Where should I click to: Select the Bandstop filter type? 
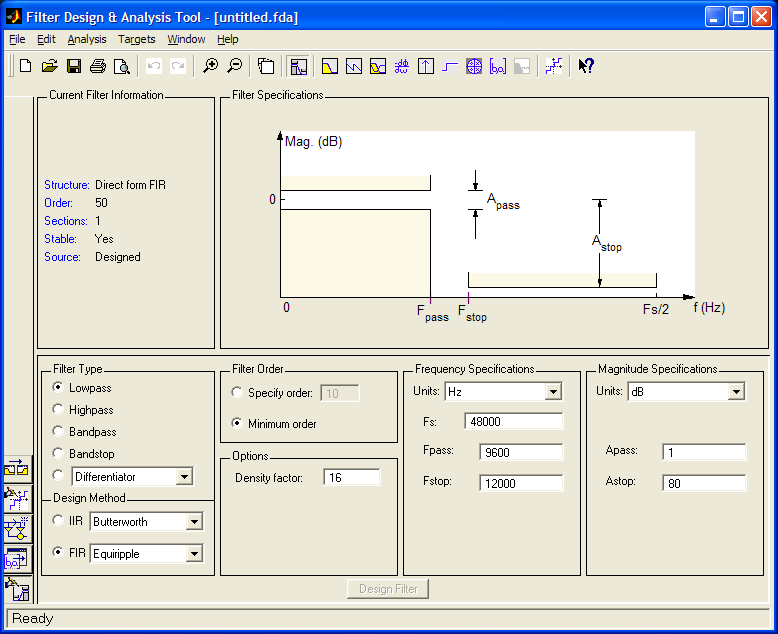click(x=58, y=453)
